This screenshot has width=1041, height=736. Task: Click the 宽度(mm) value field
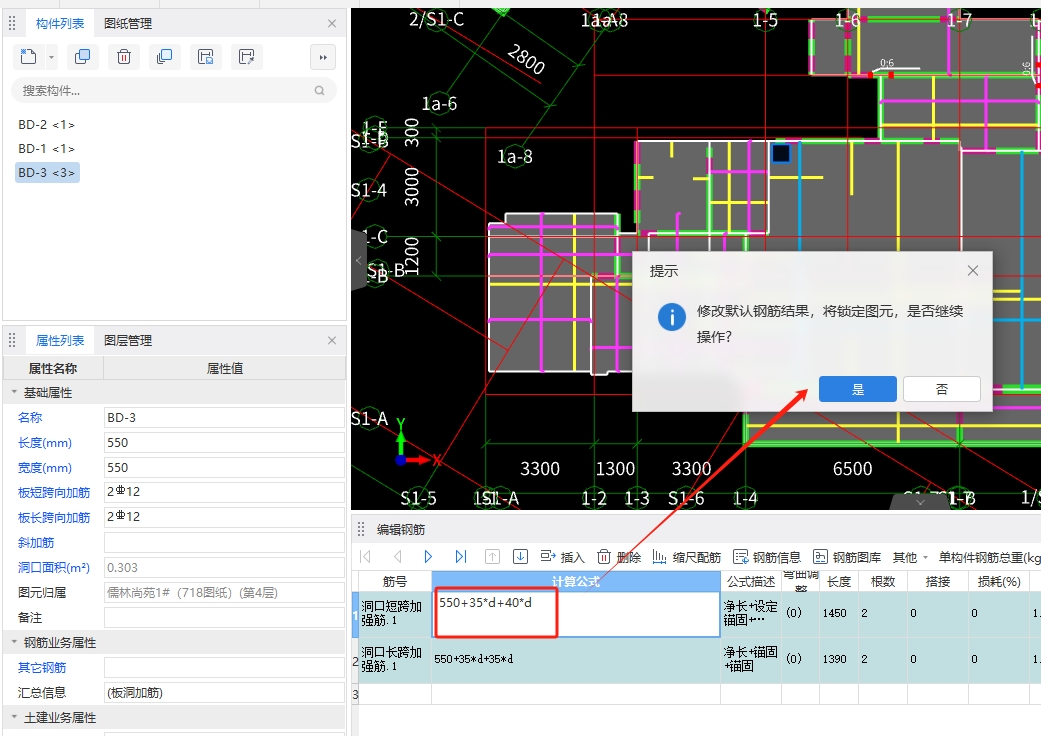click(224, 467)
